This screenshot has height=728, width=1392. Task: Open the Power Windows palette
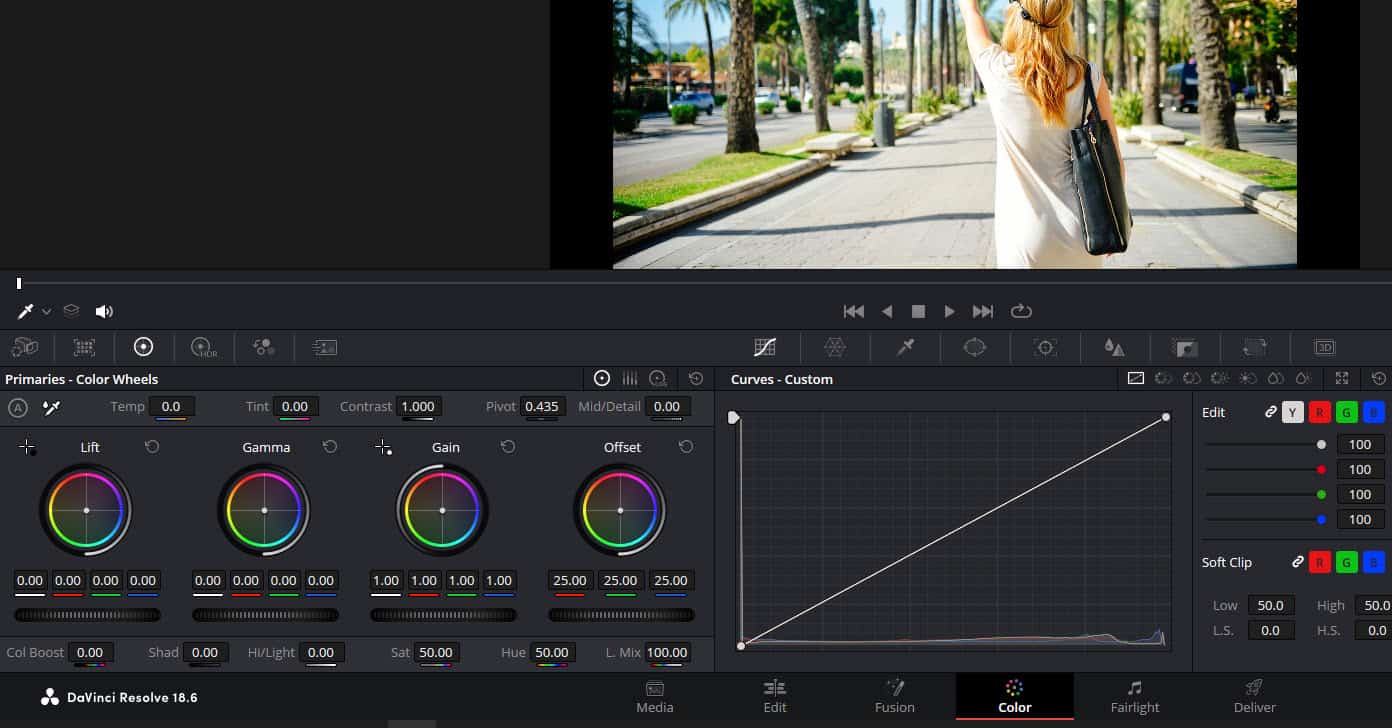(975, 347)
